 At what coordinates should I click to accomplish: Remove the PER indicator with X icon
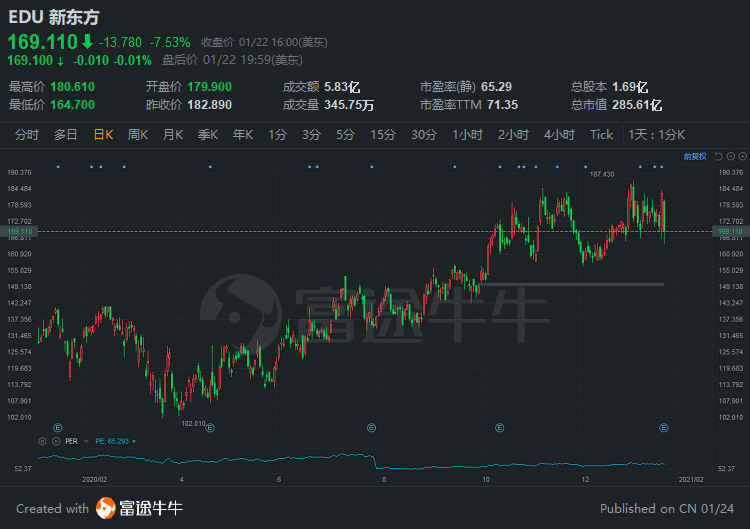click(x=56, y=441)
